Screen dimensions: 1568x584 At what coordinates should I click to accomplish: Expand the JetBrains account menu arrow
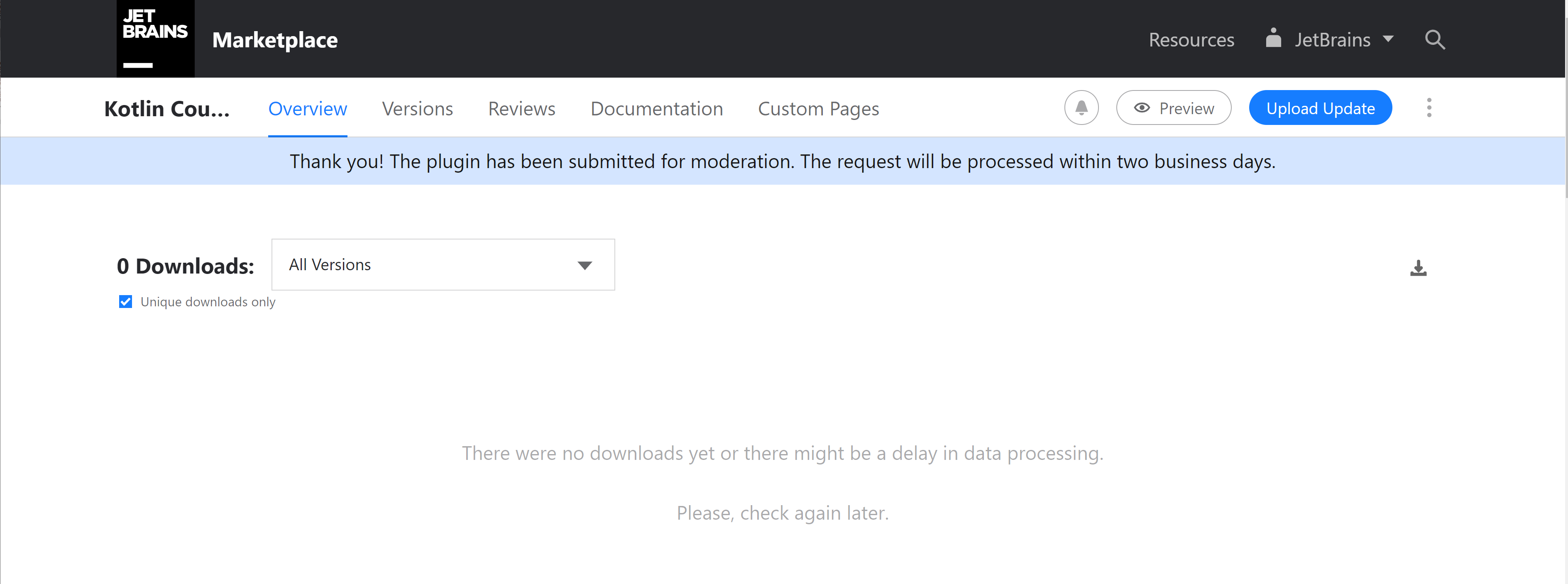(x=1388, y=39)
